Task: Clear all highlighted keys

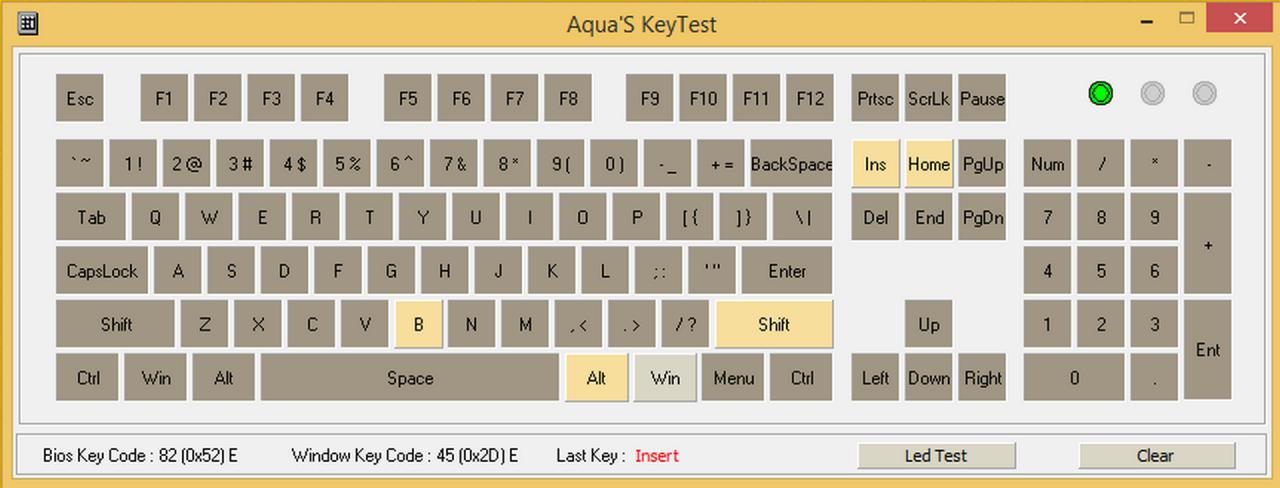Action: tap(1155, 456)
